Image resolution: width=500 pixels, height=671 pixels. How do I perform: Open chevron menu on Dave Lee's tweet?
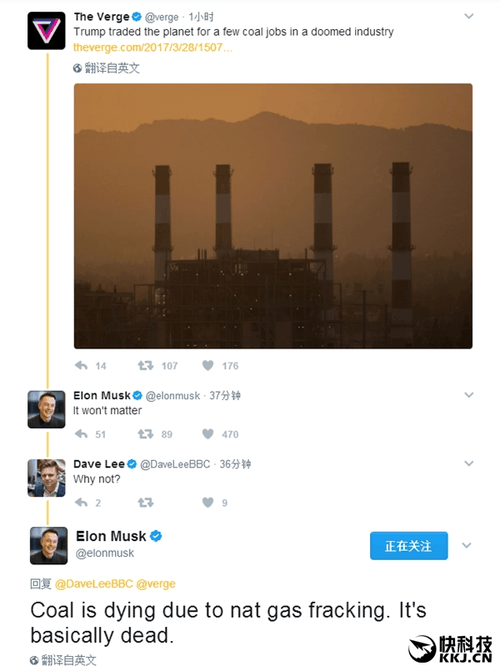click(x=469, y=463)
